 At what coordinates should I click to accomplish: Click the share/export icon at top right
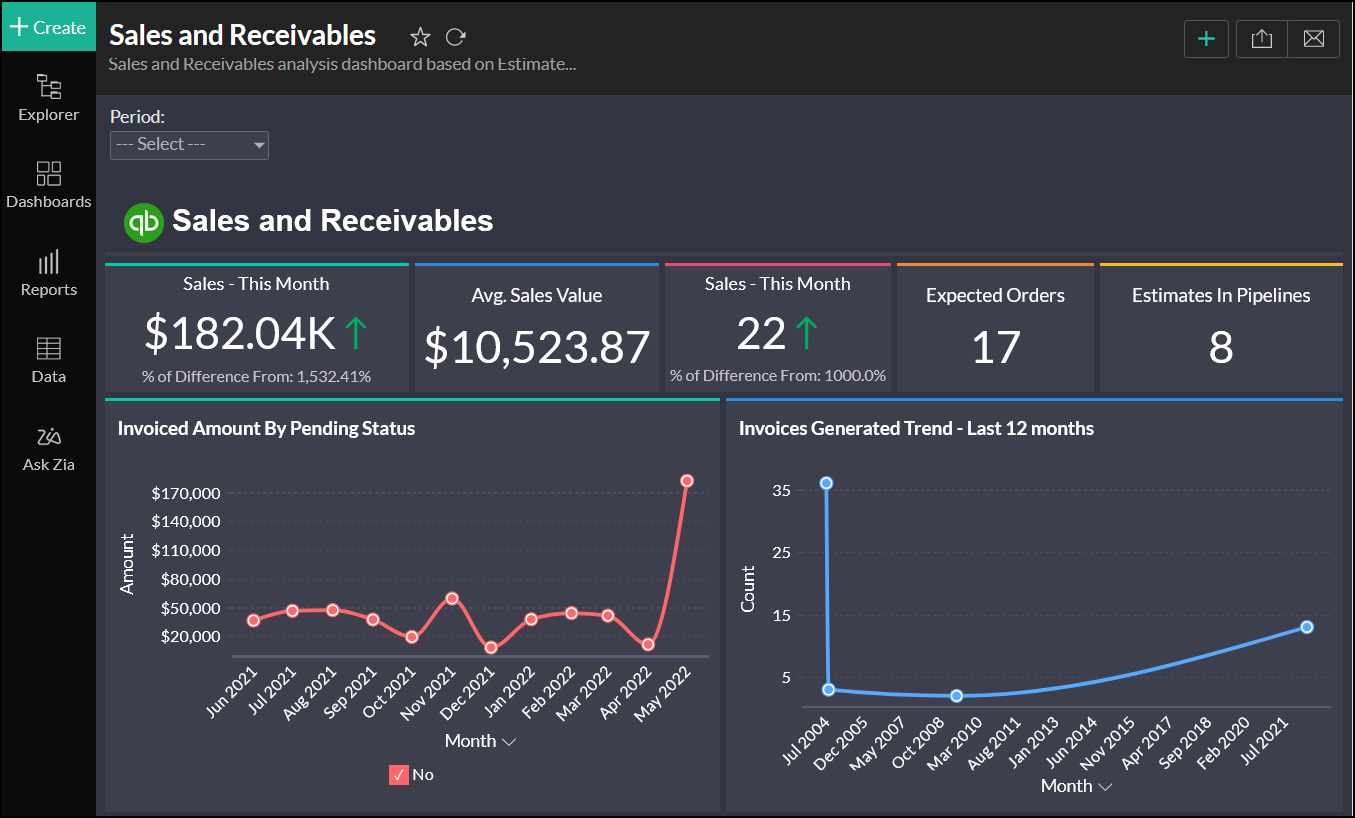tap(1262, 39)
